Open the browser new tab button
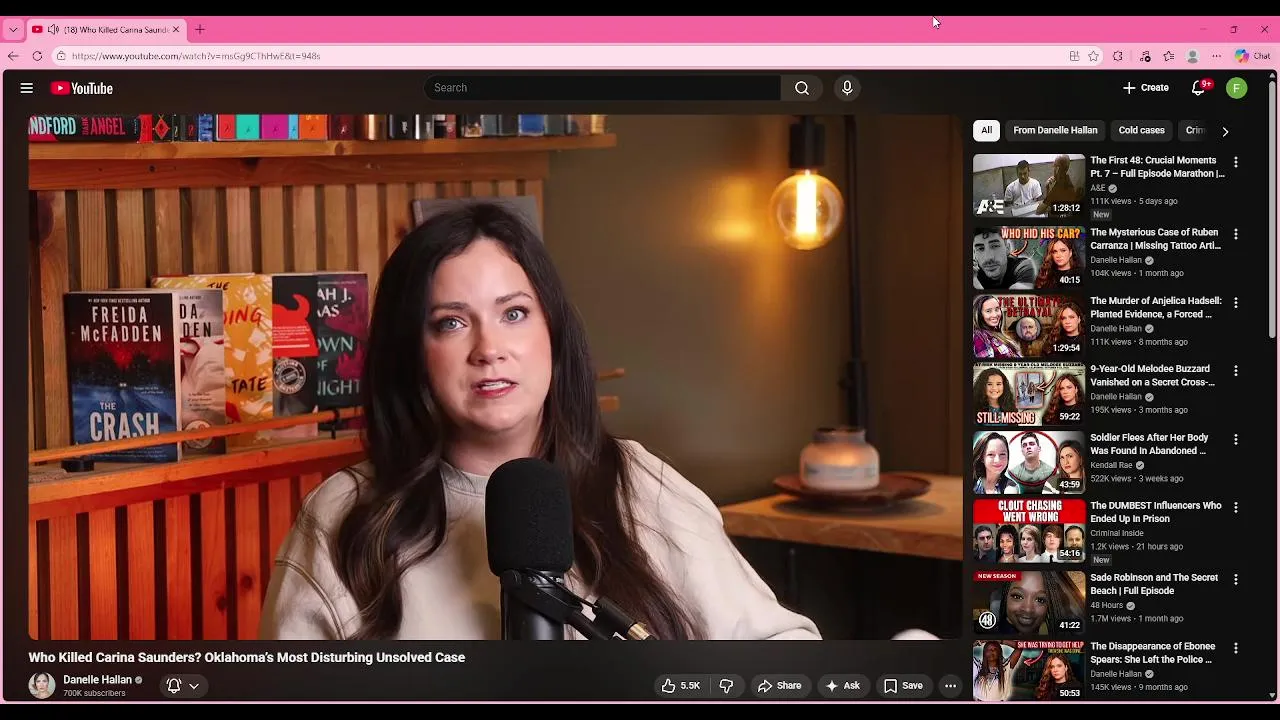Image resolution: width=1280 pixels, height=720 pixels. [200, 30]
